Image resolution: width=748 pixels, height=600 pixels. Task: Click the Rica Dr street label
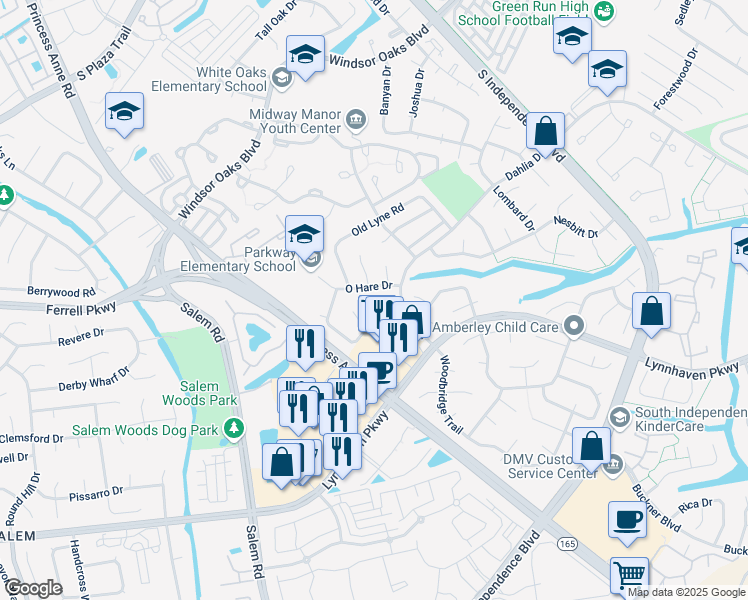tap(695, 506)
